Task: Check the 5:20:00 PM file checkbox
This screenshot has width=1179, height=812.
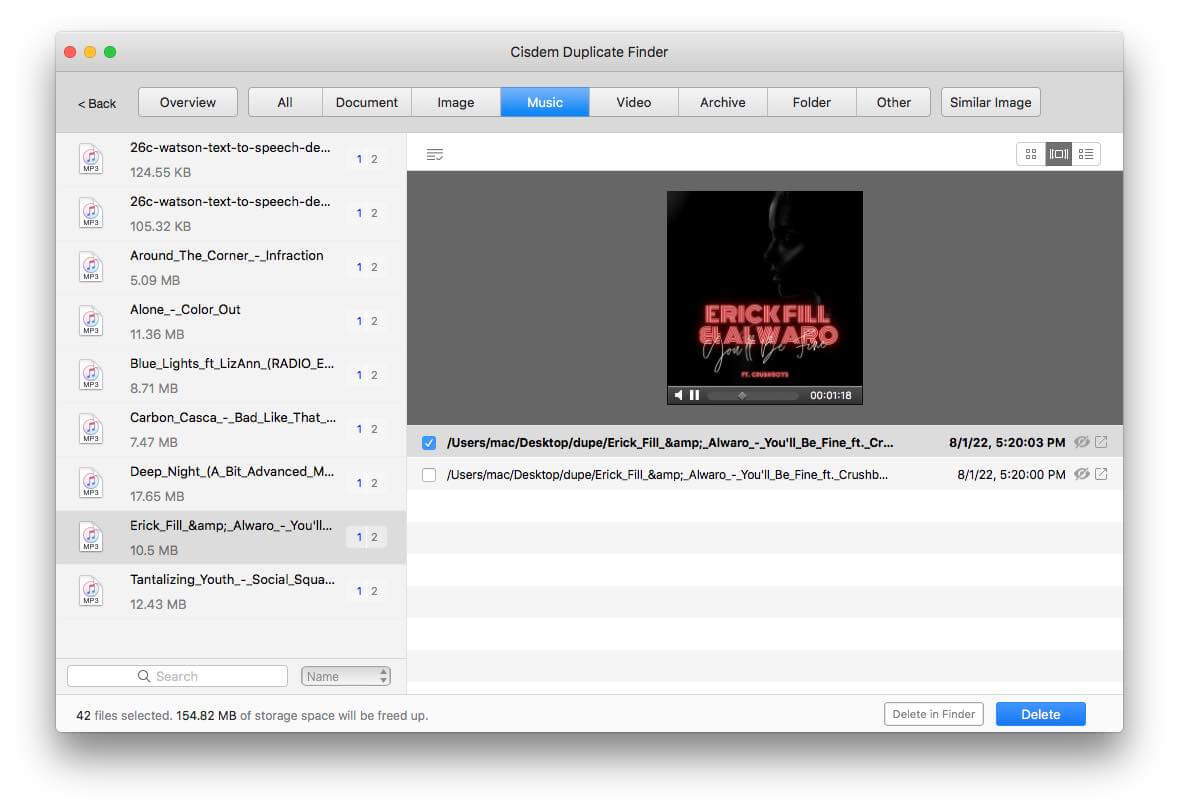Action: coord(429,475)
